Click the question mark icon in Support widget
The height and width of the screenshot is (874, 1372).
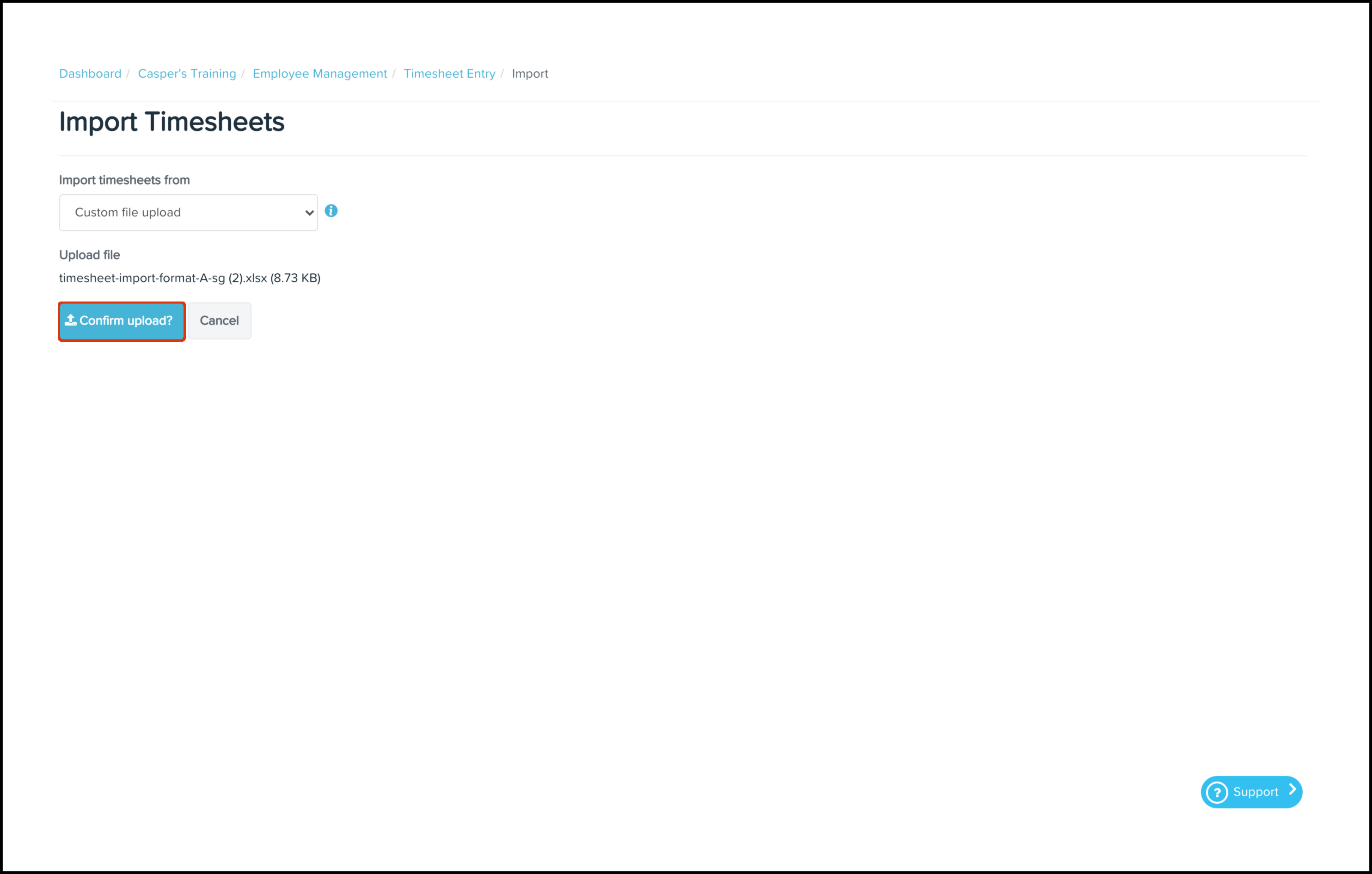(x=1217, y=793)
